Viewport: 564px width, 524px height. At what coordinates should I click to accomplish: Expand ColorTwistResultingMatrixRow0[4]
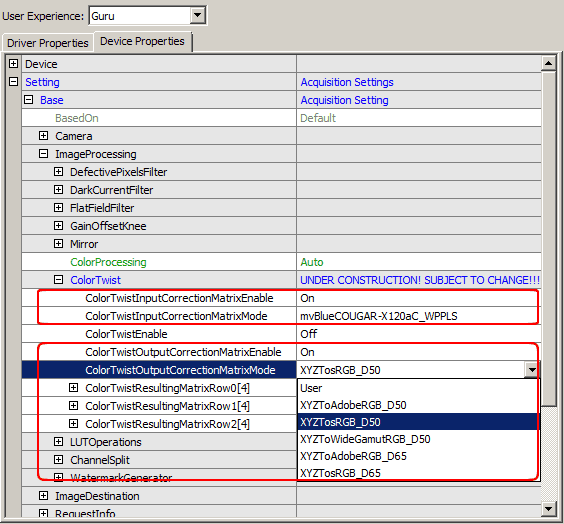[x=74, y=388]
